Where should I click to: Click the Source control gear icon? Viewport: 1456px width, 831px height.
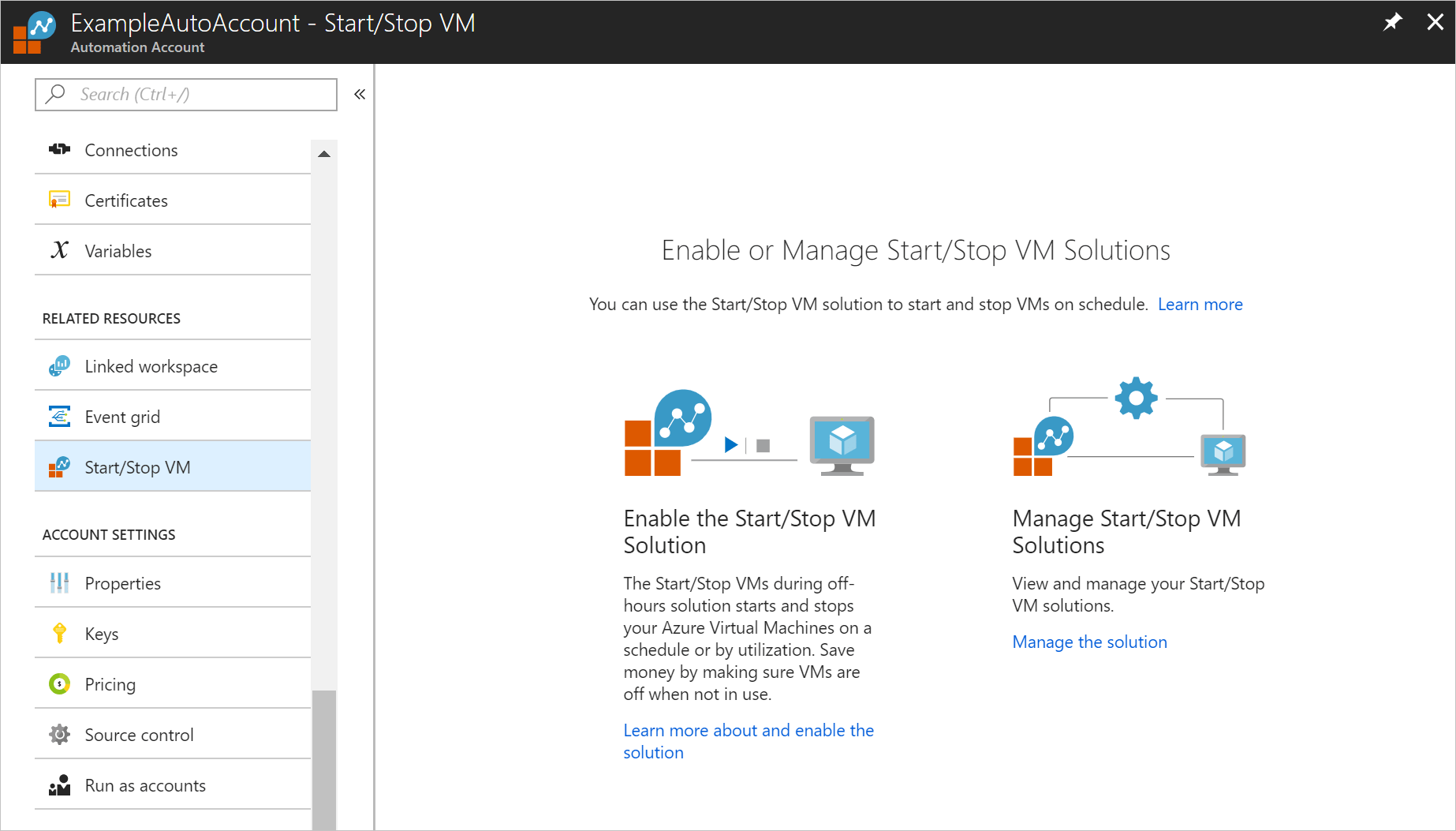tap(59, 735)
